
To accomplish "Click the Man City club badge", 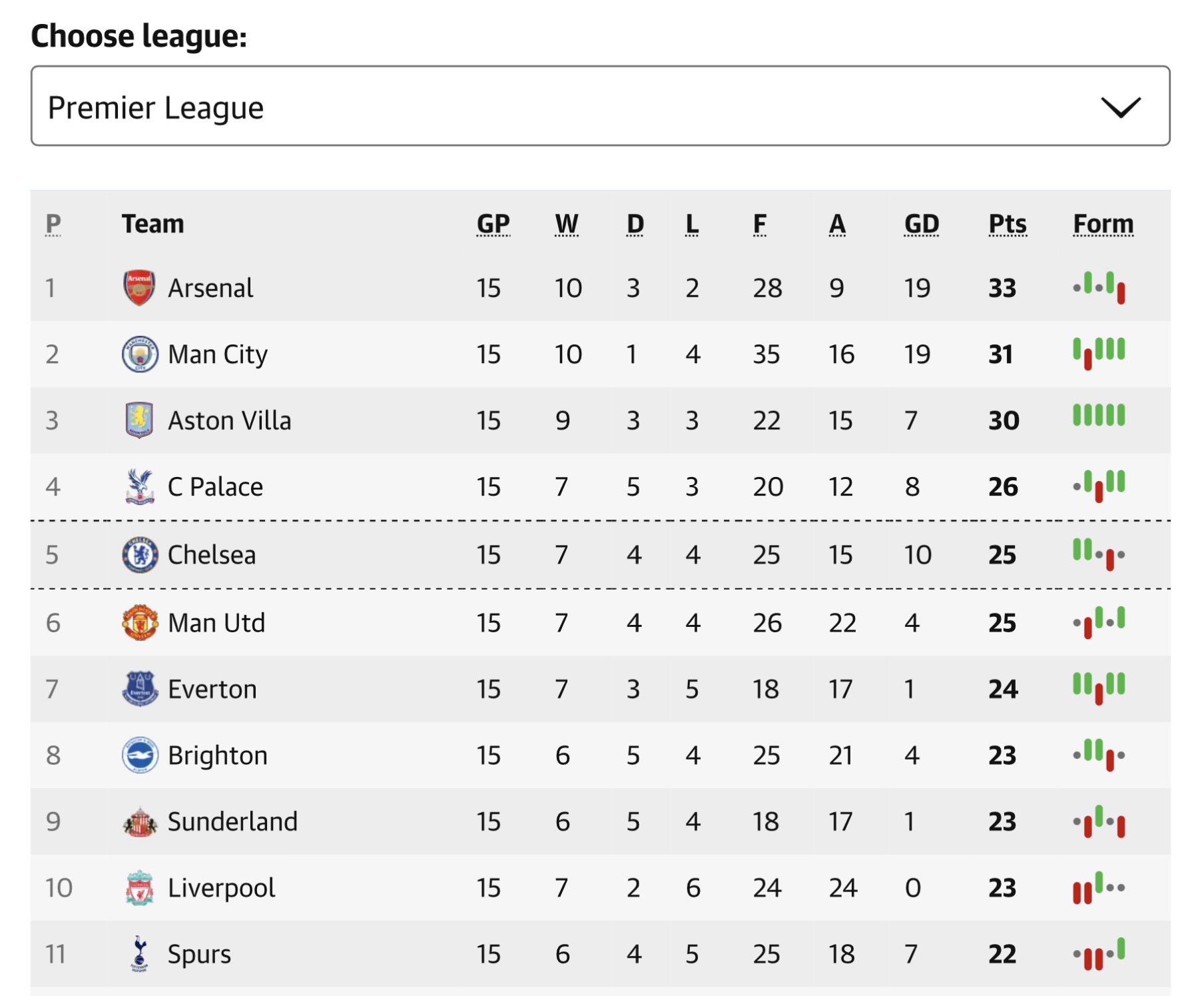I will [x=140, y=354].
